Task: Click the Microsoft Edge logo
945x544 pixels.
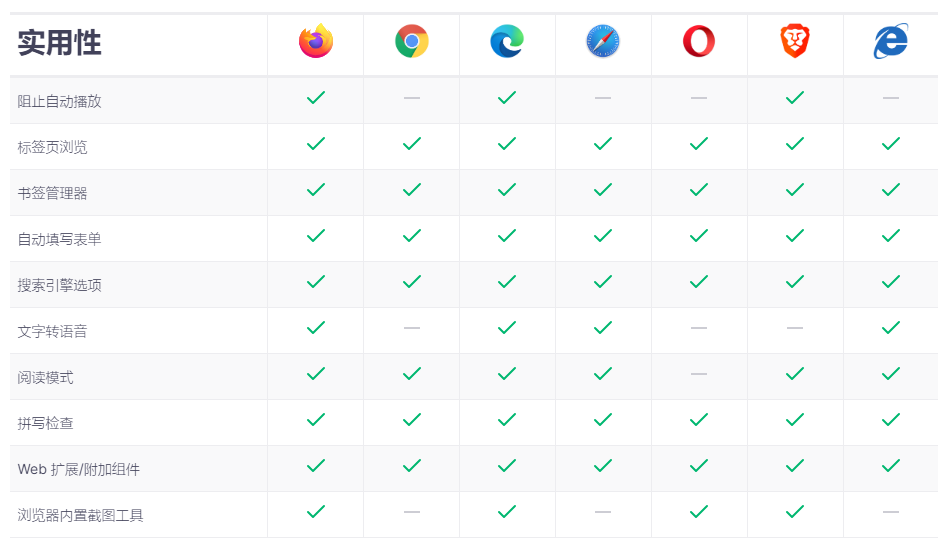Action: (507, 42)
